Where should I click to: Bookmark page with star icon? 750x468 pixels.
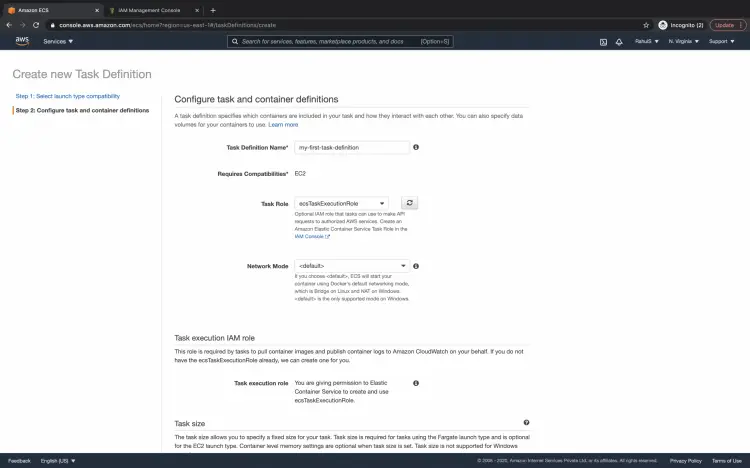[x=646, y=25]
